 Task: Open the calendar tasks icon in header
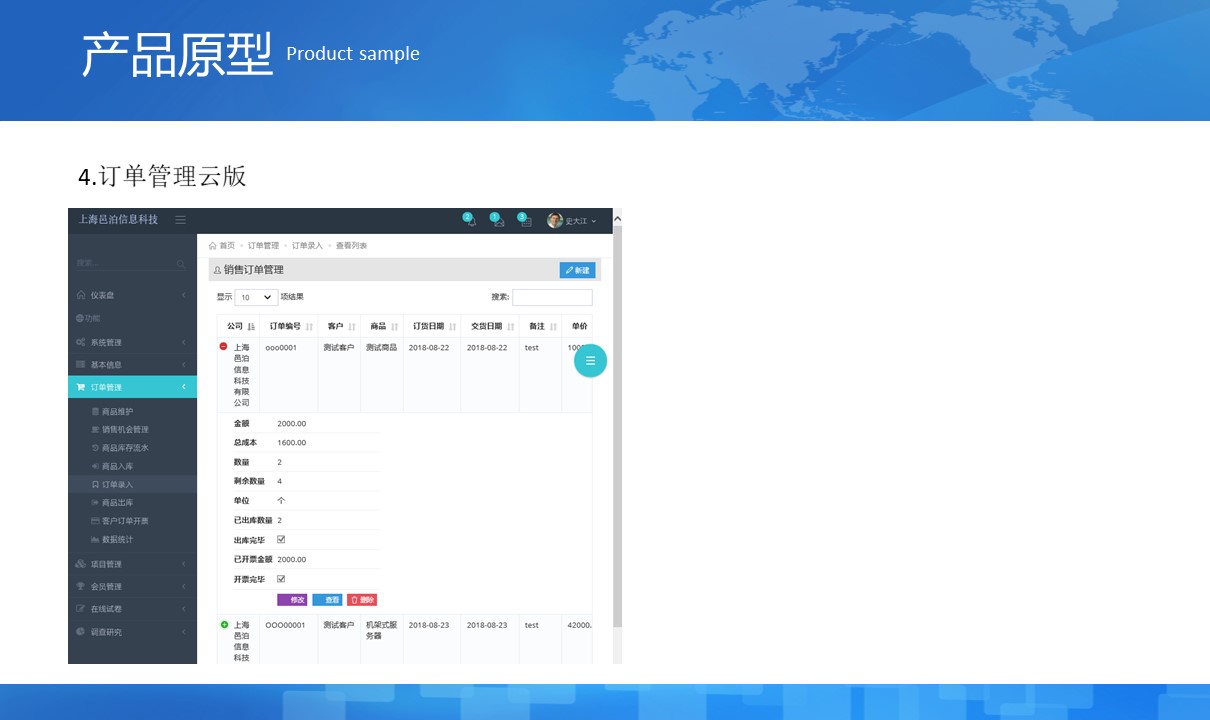click(526, 221)
